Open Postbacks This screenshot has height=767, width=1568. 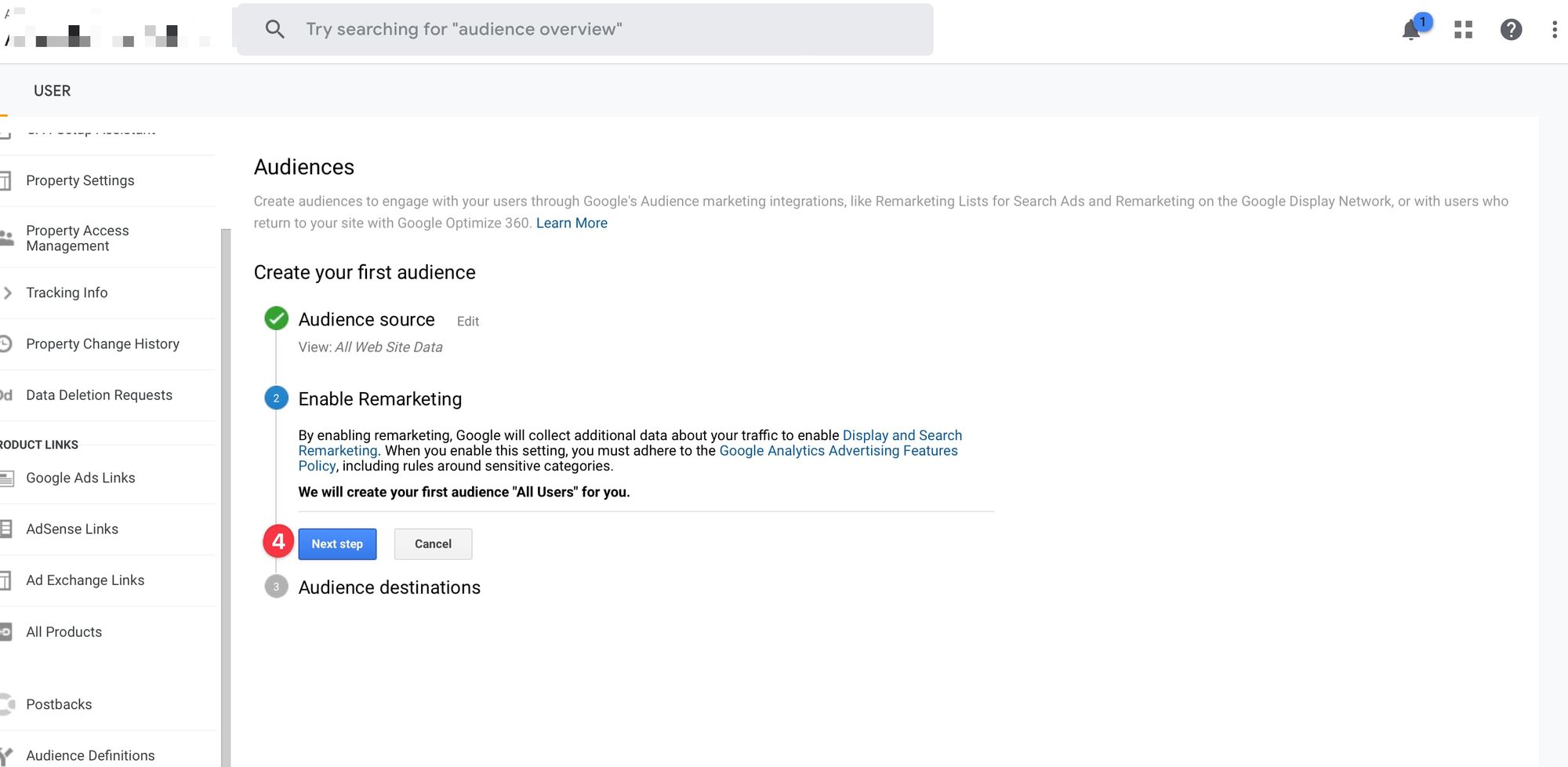tap(59, 704)
